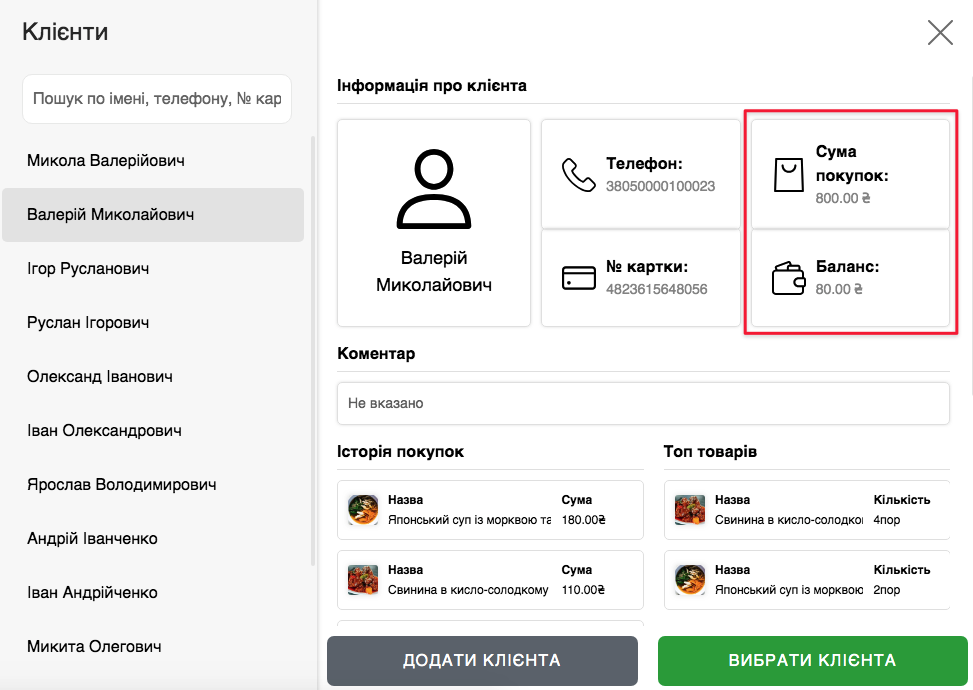The width and height of the screenshot is (973, 690).
Task: Select client Микола Валерійович
Action: pyautogui.click(x=106, y=161)
